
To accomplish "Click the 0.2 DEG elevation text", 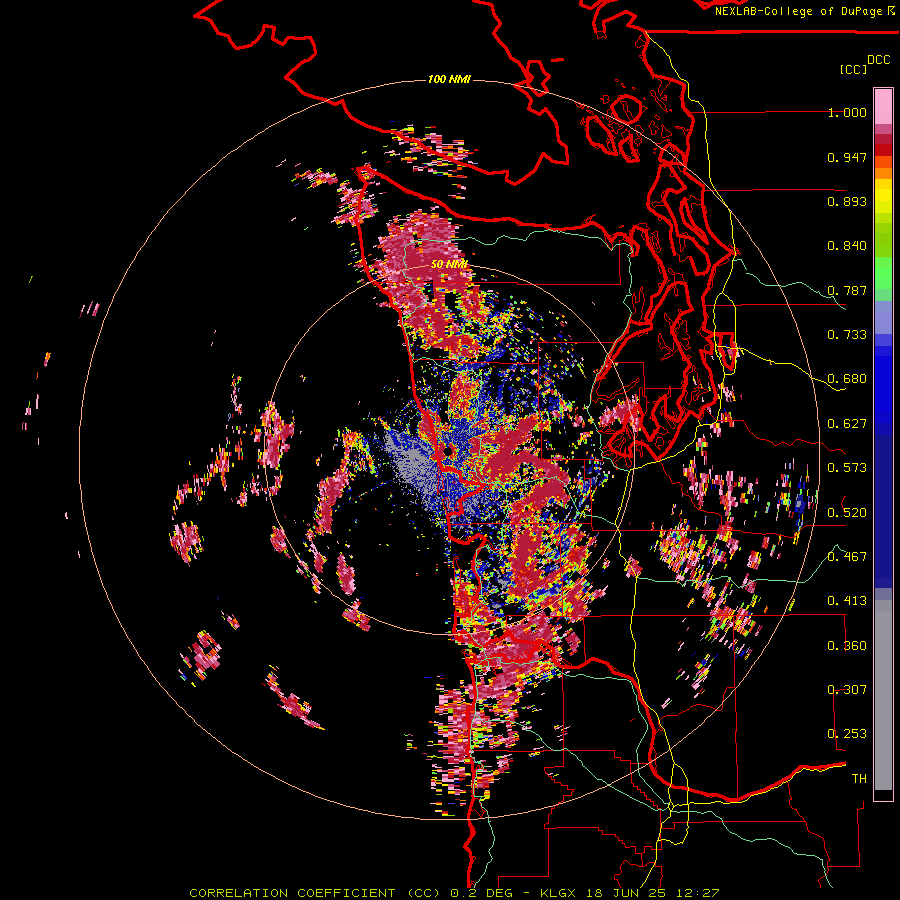I will (482, 893).
